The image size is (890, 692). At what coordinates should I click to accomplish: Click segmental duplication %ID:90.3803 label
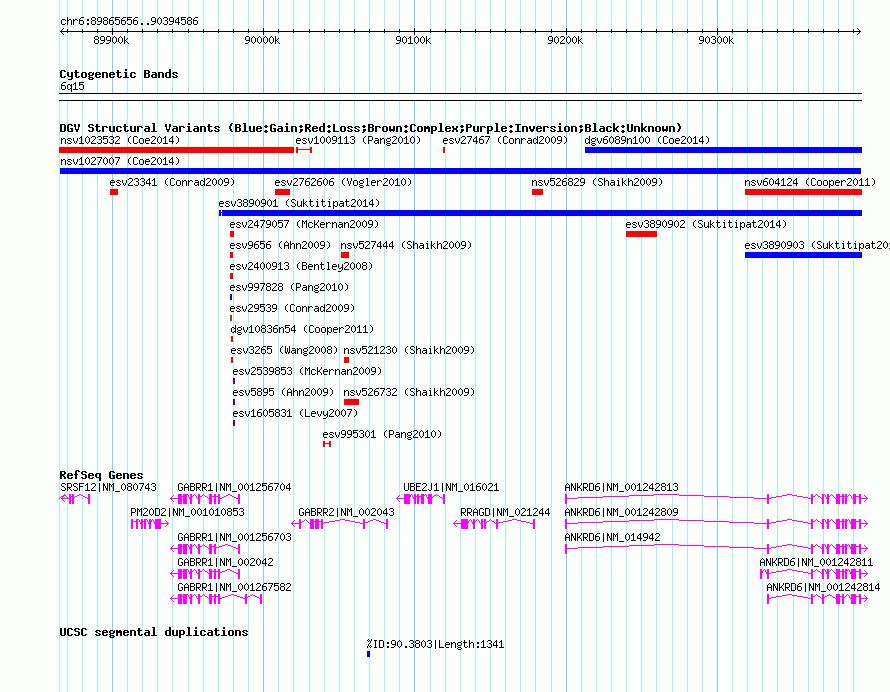pos(435,644)
